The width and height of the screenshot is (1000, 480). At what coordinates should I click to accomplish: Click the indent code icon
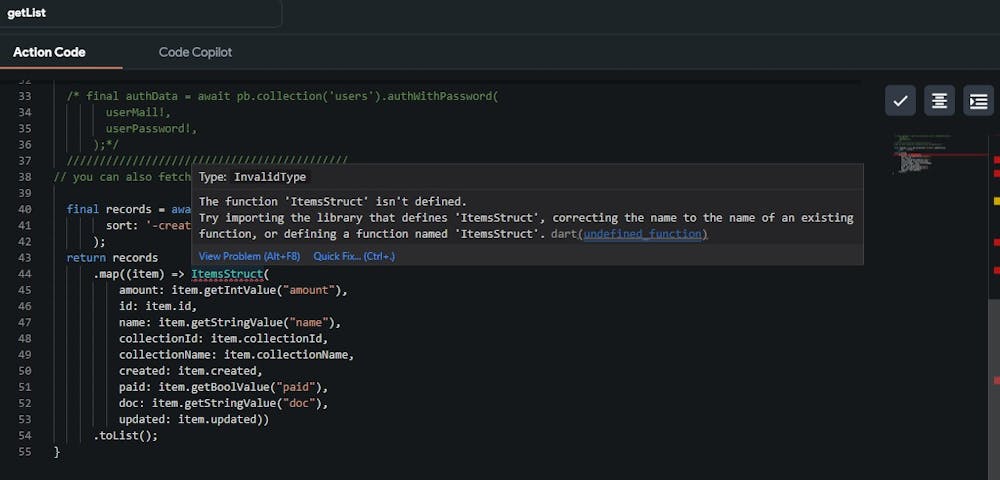click(x=978, y=101)
